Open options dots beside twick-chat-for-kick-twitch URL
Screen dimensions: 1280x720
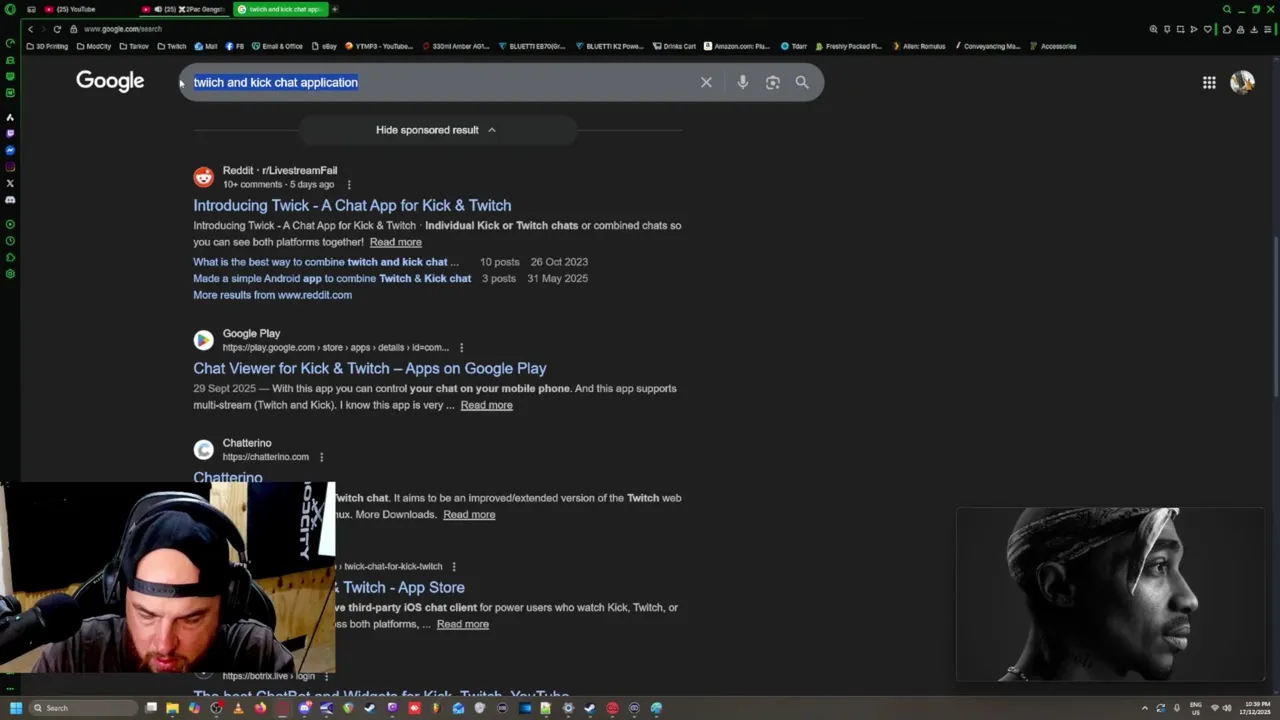453,567
